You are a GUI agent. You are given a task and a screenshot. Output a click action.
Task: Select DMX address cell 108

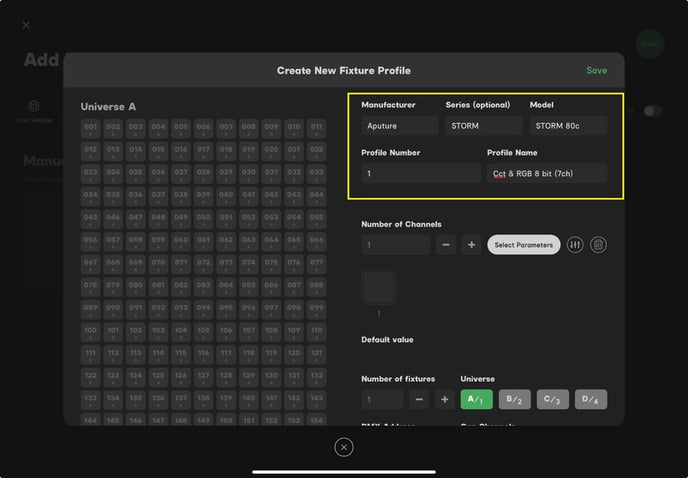tap(271, 332)
